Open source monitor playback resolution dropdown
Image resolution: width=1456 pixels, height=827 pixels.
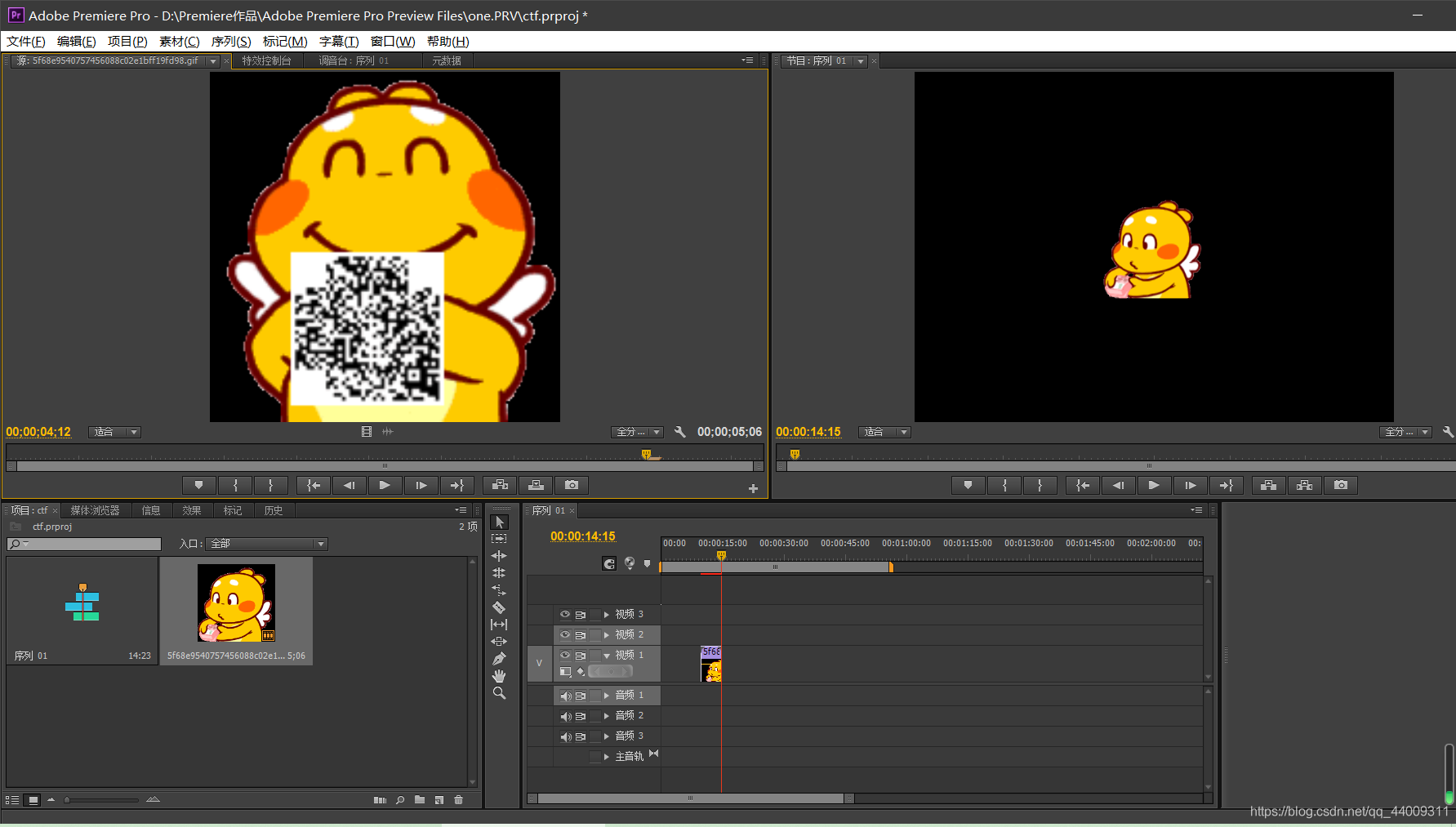pyautogui.click(x=637, y=432)
